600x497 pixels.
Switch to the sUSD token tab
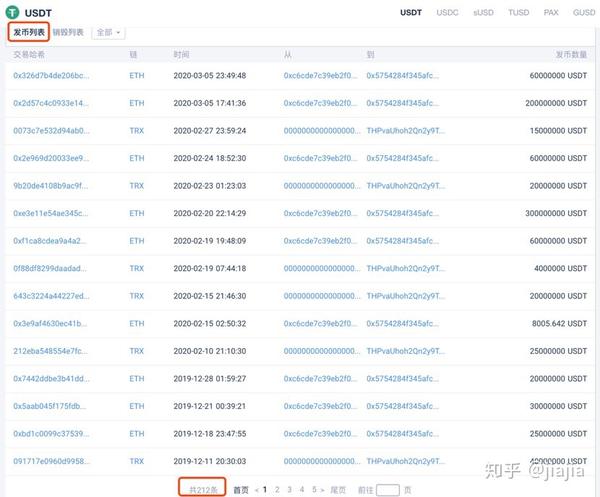click(x=483, y=13)
